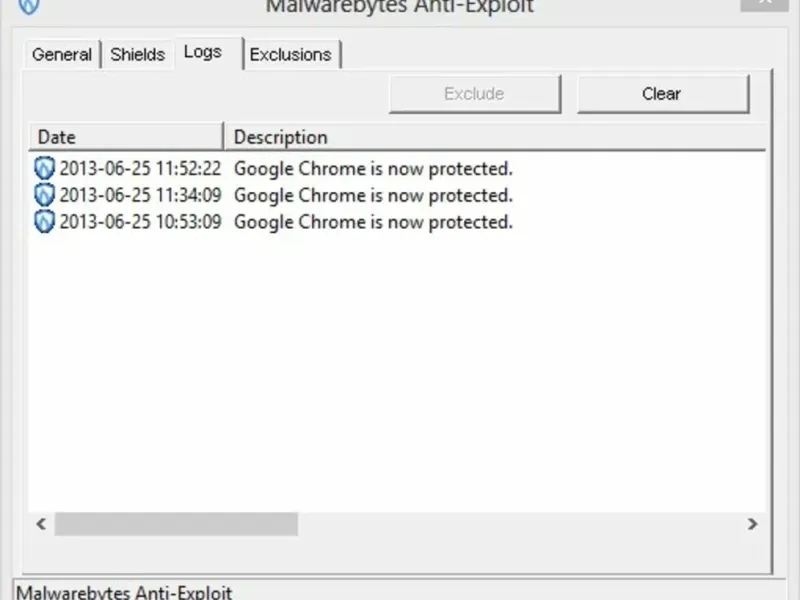Viewport: 800px width, 600px height.
Task: Open the Exclusions tab
Action: tap(292, 55)
